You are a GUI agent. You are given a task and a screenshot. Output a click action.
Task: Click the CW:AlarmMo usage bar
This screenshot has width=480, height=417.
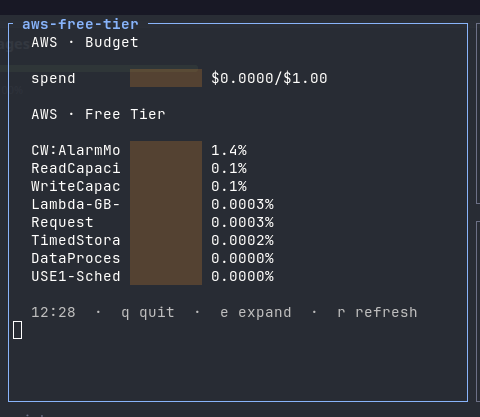pyautogui.click(x=166, y=150)
